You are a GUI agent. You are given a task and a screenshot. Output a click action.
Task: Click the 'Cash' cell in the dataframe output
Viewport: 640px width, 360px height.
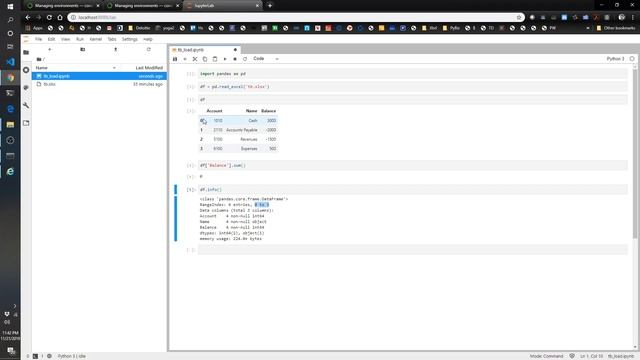click(253, 120)
